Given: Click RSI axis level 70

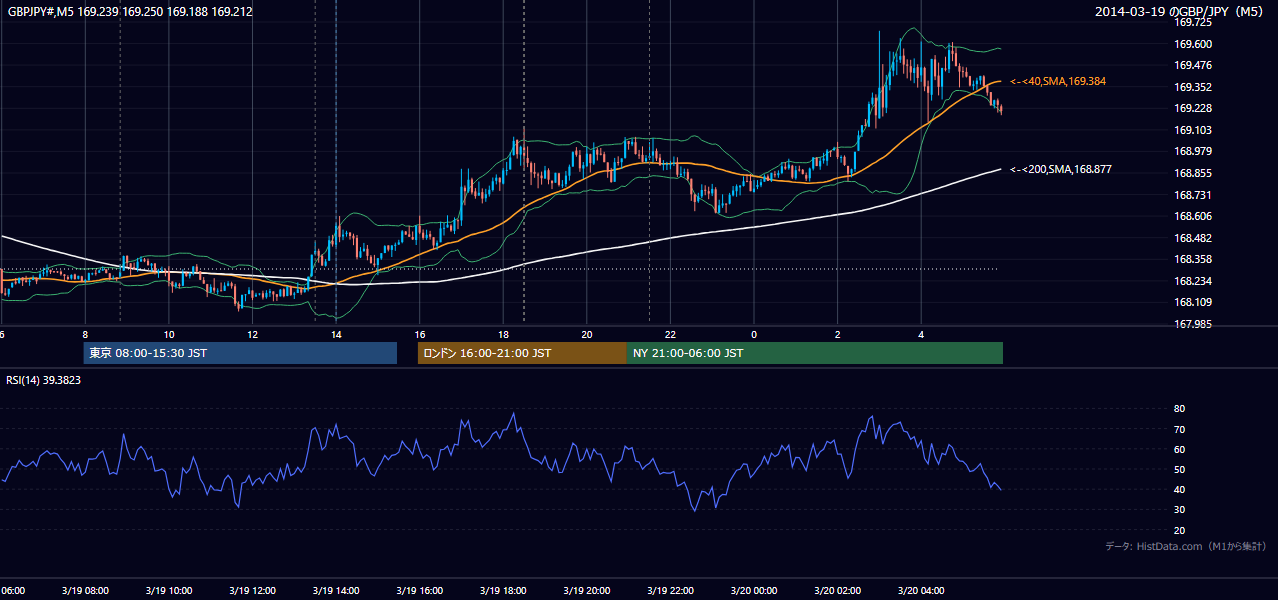Looking at the screenshot, I should click(1180, 430).
